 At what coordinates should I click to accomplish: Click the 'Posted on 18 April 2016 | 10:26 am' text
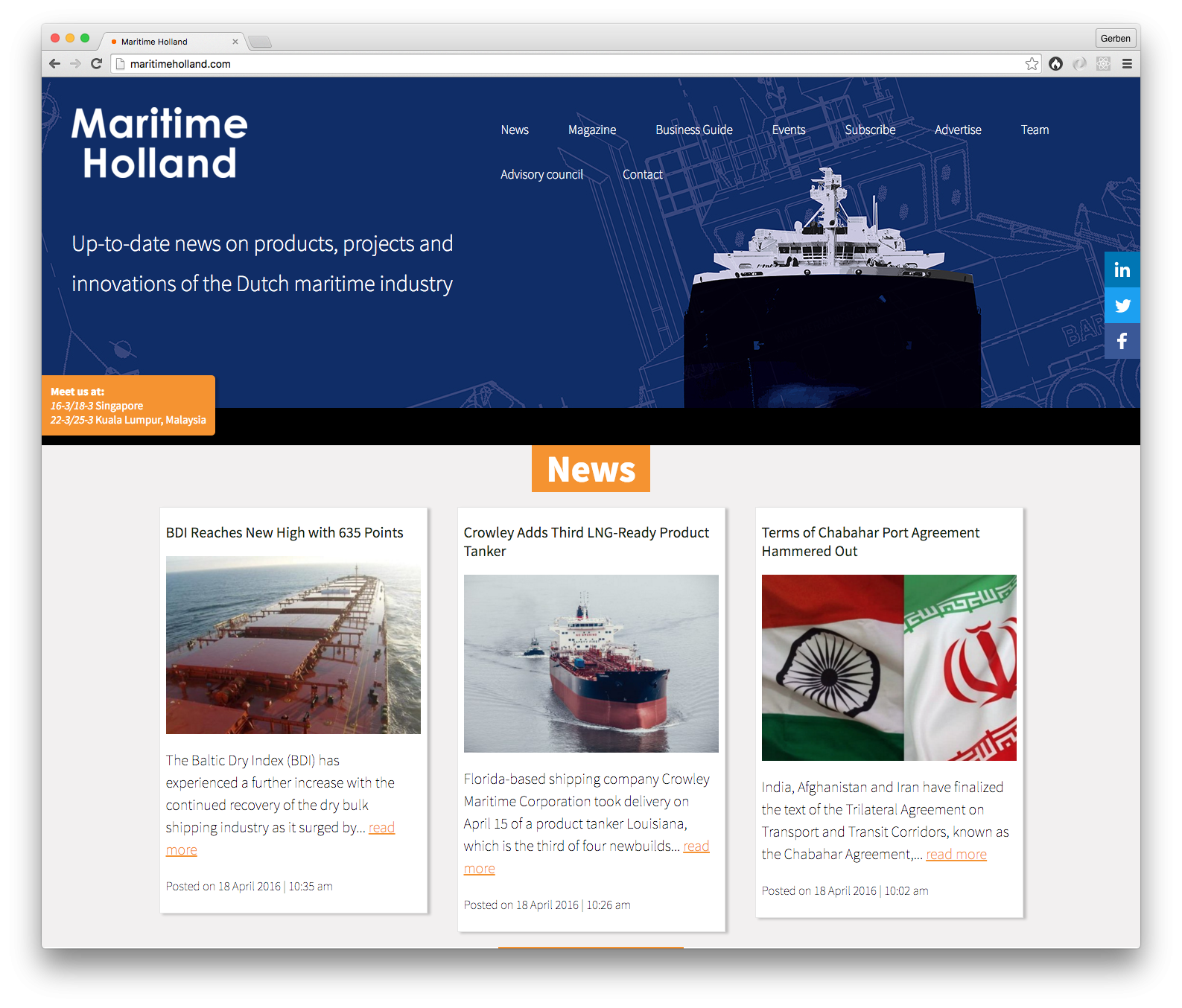[x=547, y=905]
